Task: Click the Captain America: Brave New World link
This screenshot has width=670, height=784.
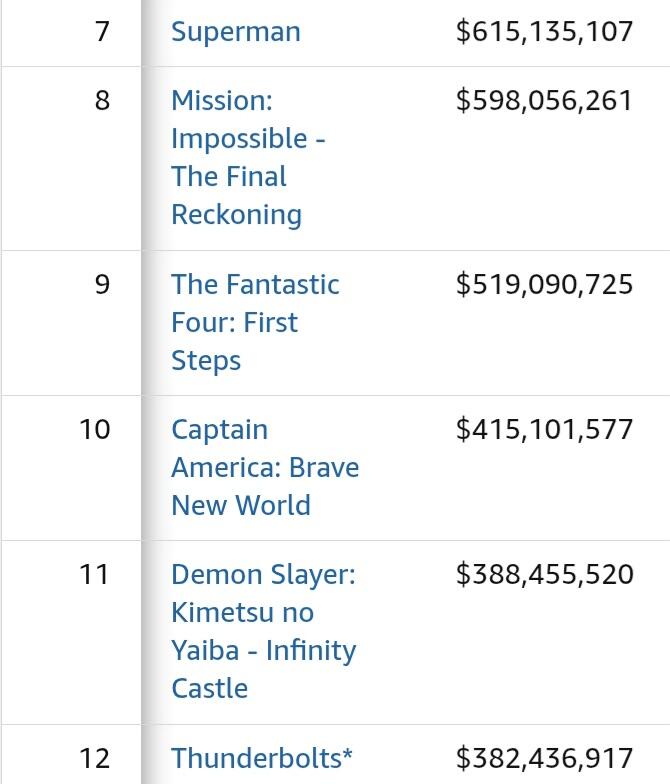Action: 264,467
